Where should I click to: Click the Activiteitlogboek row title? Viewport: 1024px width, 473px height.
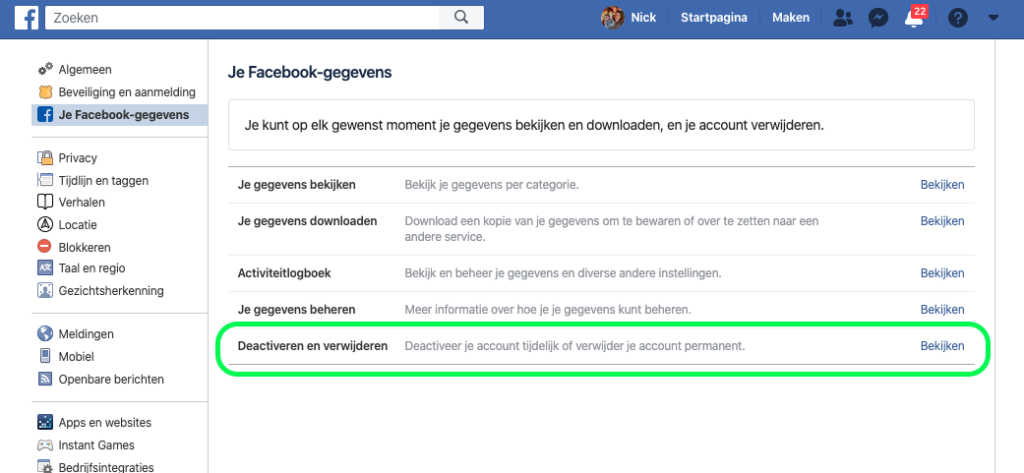(284, 273)
